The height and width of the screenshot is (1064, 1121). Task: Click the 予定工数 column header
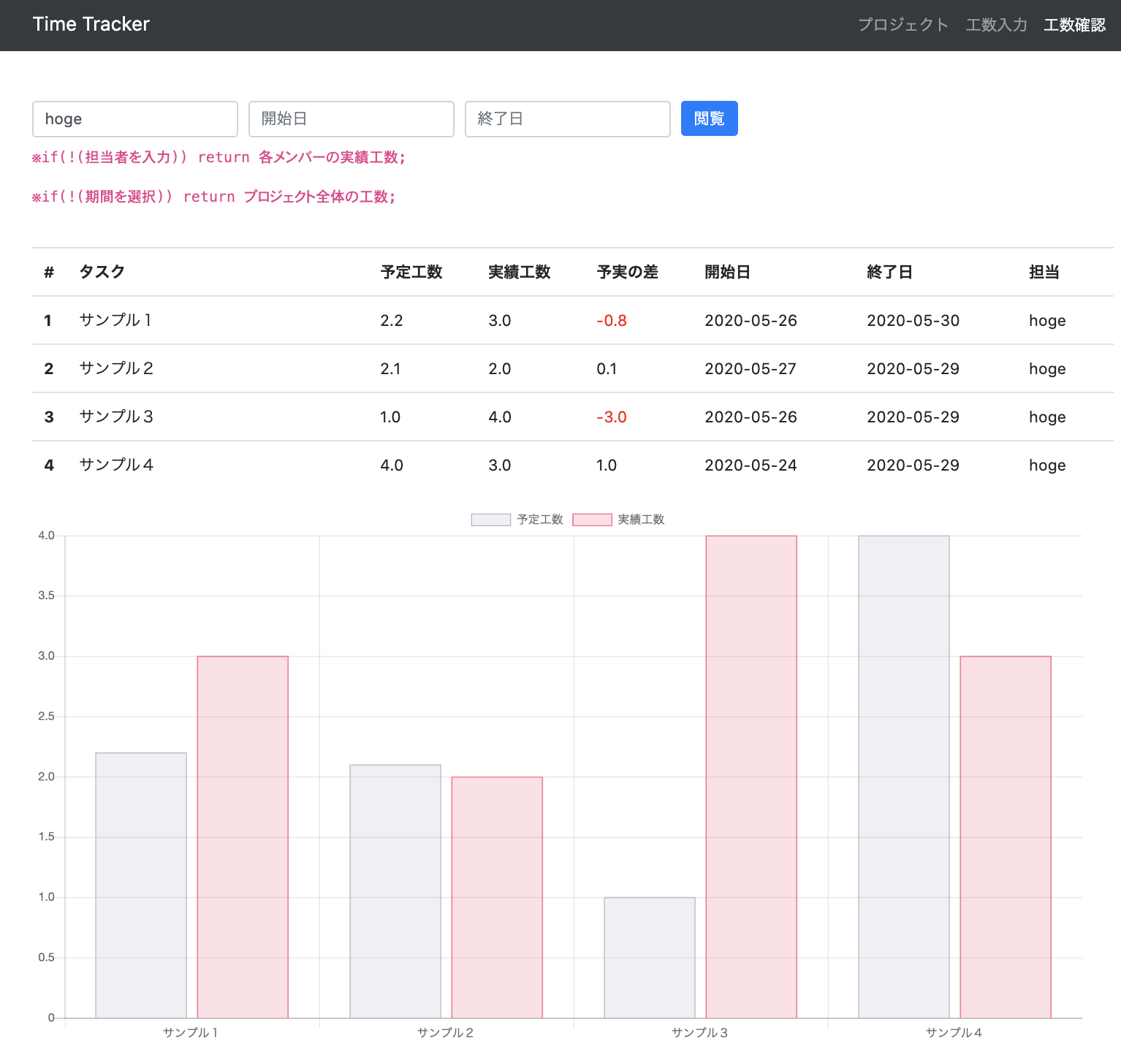pos(411,272)
